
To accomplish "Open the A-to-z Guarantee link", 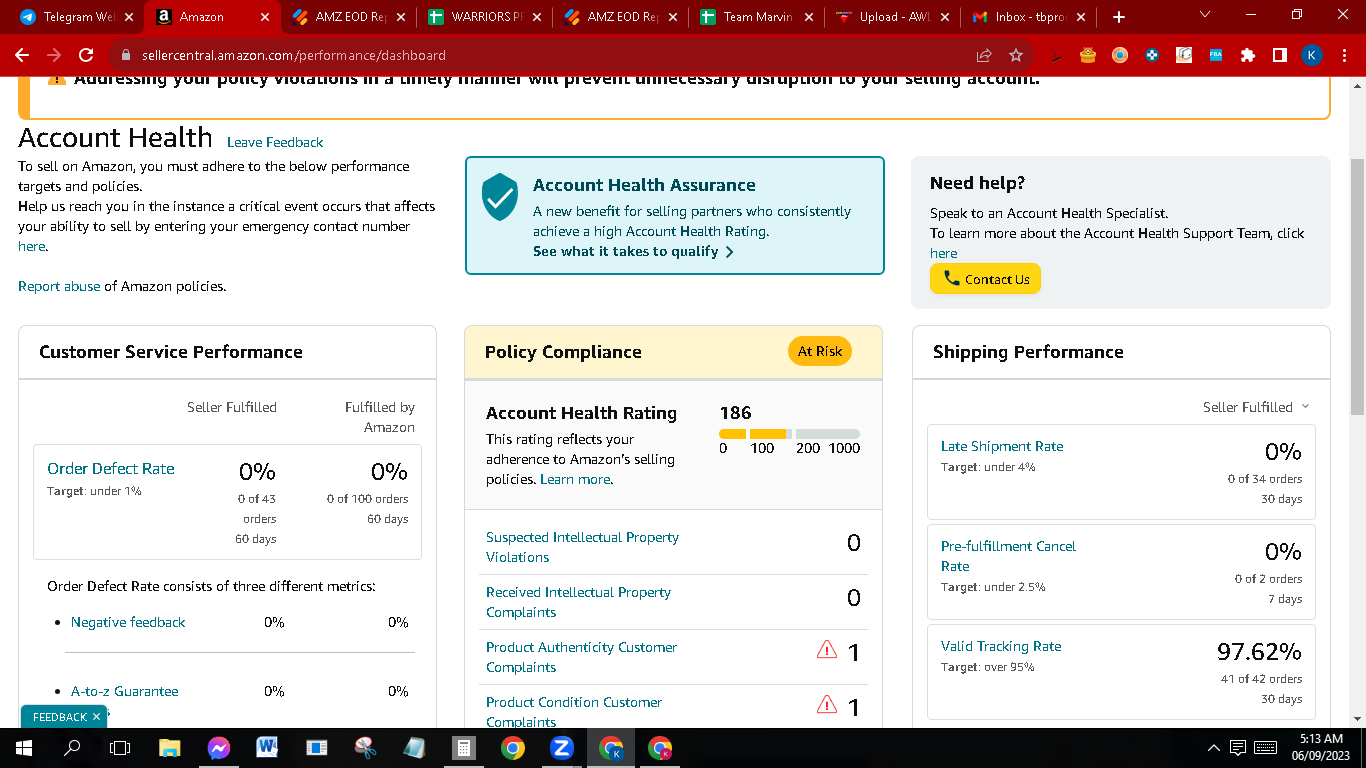I will (x=125, y=691).
